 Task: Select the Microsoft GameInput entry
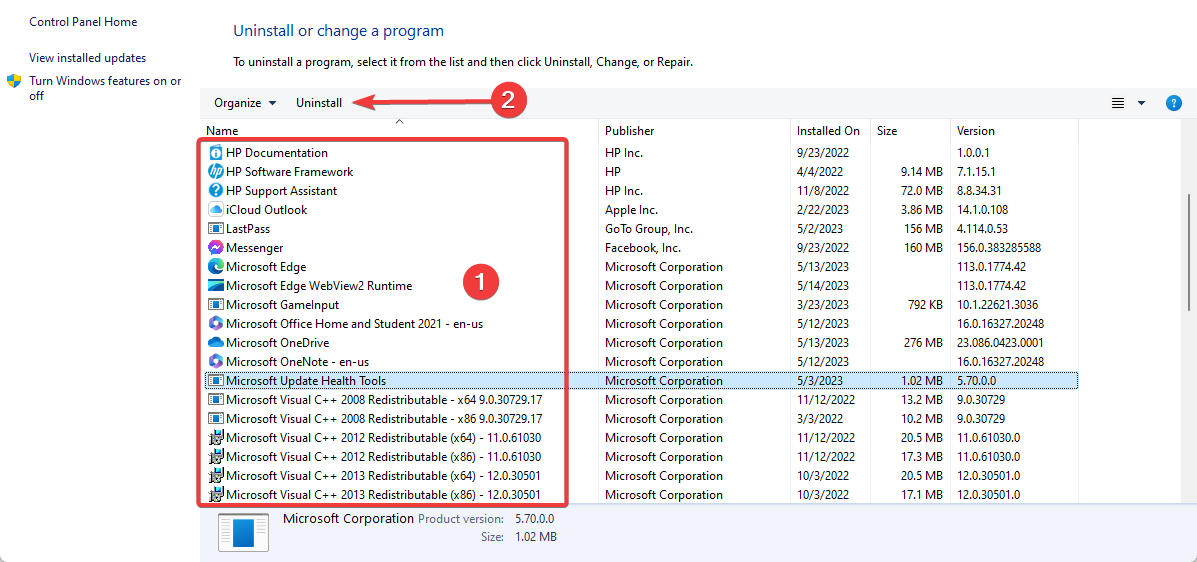(640, 305)
